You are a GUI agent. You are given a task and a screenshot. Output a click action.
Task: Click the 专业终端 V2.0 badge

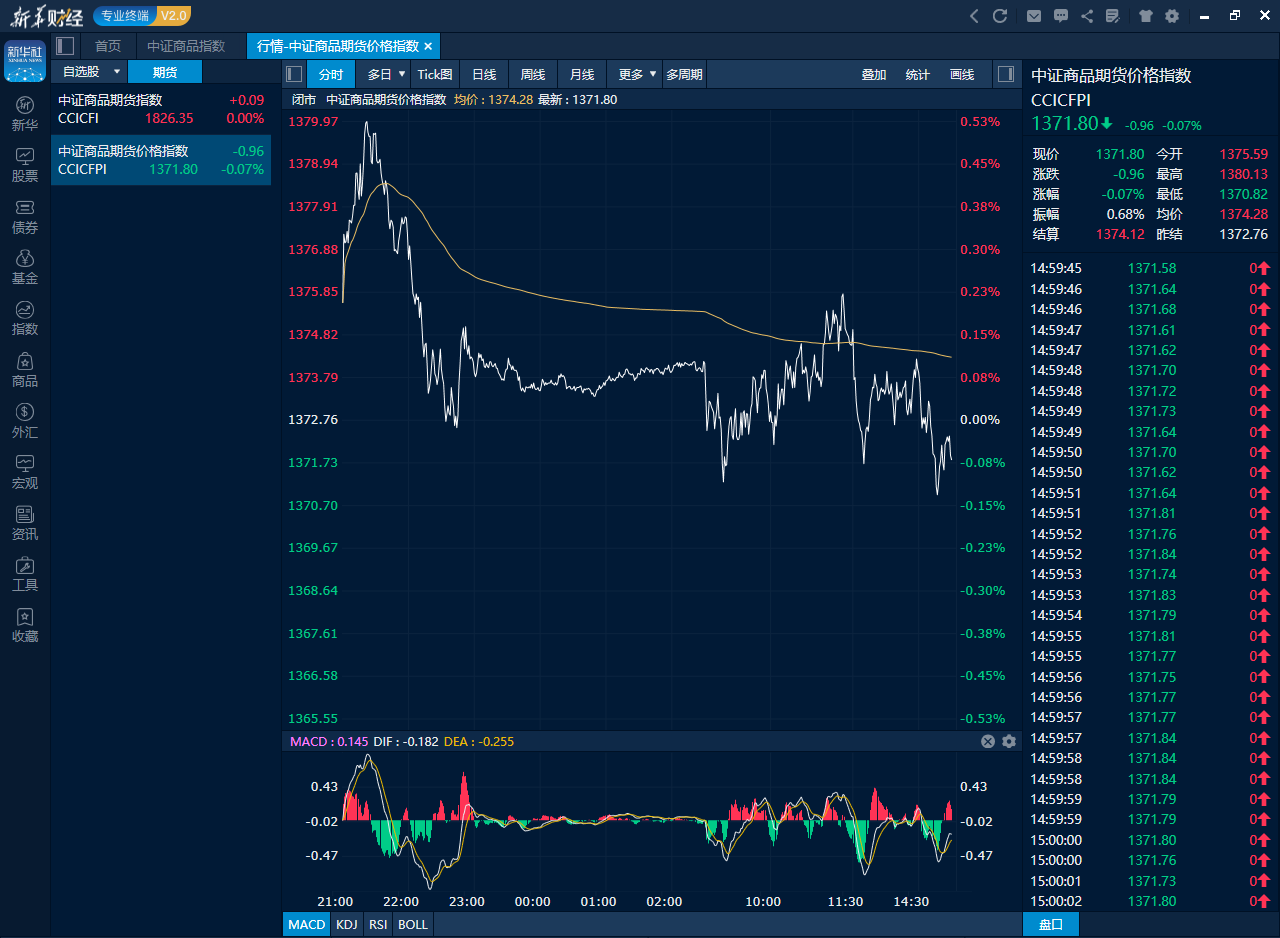point(142,16)
